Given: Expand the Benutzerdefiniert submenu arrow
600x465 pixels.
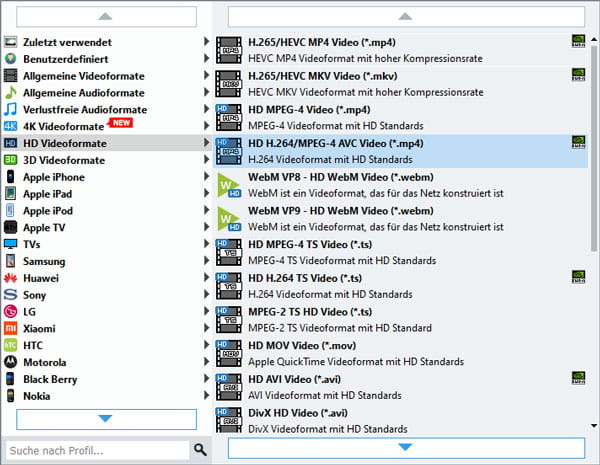Looking at the screenshot, I should click(206, 58).
